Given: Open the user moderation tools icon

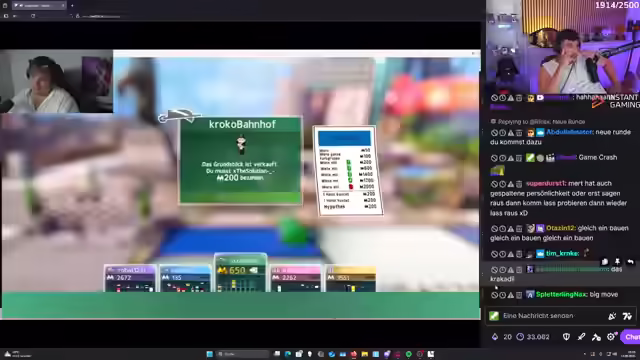Looking at the screenshot, I should click(596, 337).
